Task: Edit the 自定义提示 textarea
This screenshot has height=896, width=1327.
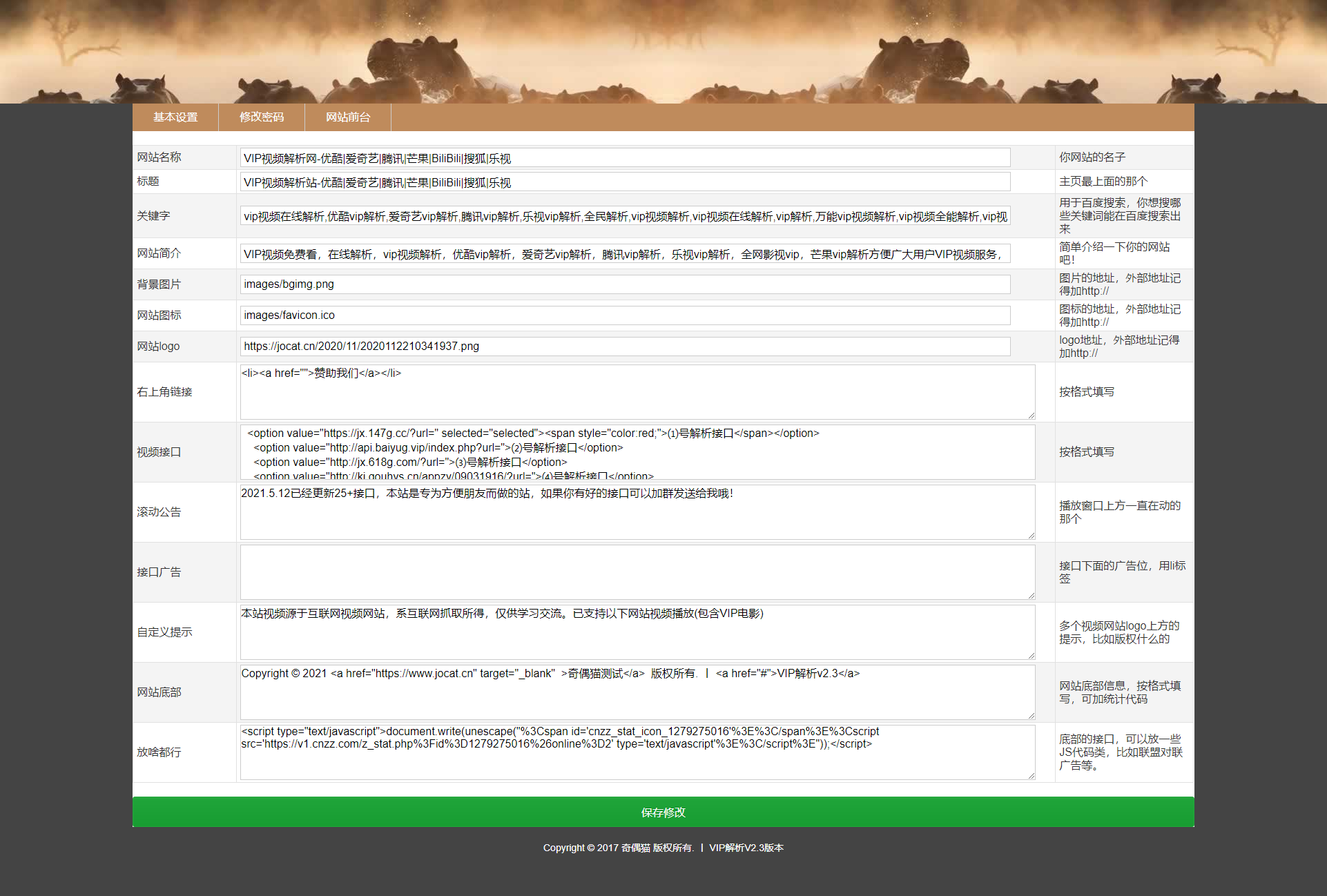Action: (x=637, y=632)
